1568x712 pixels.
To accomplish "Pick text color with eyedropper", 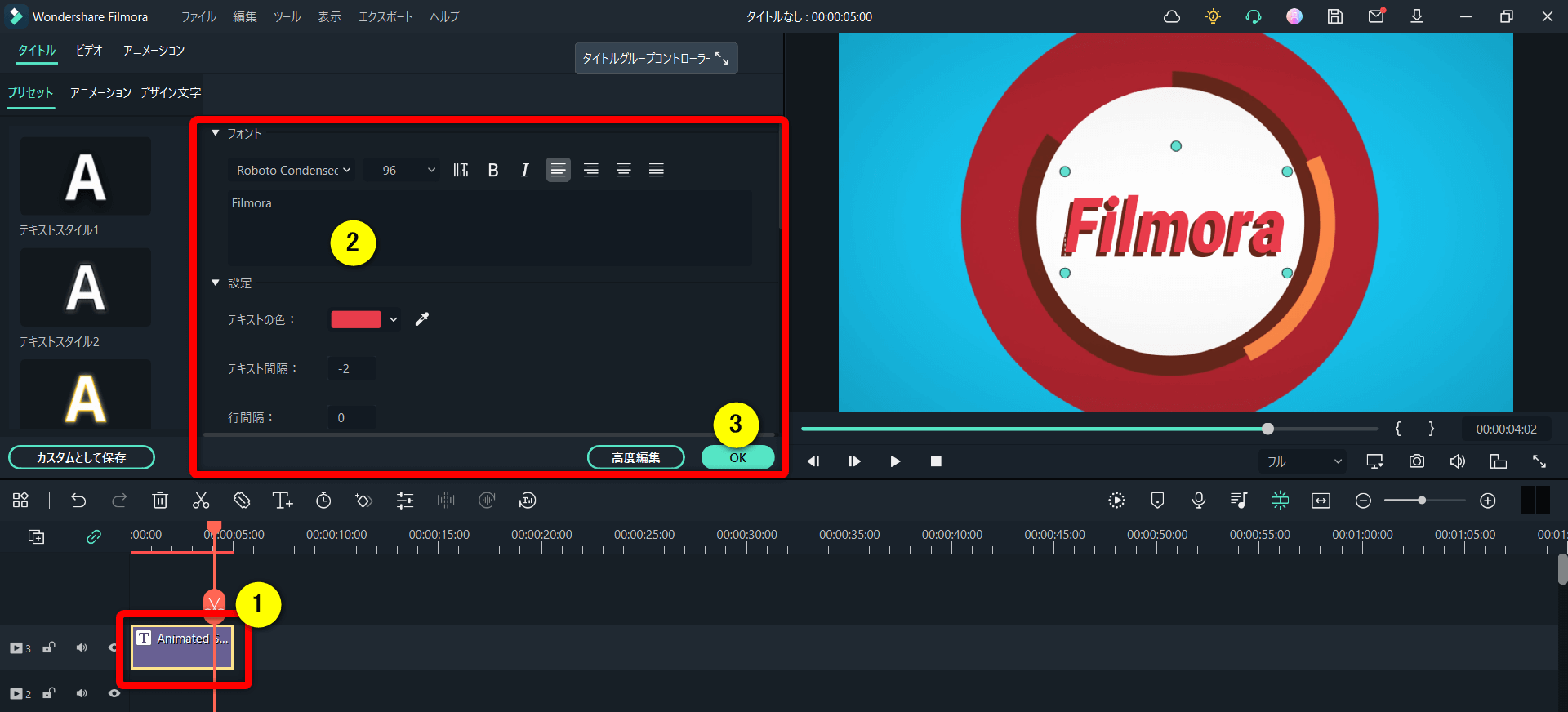I will [x=422, y=319].
